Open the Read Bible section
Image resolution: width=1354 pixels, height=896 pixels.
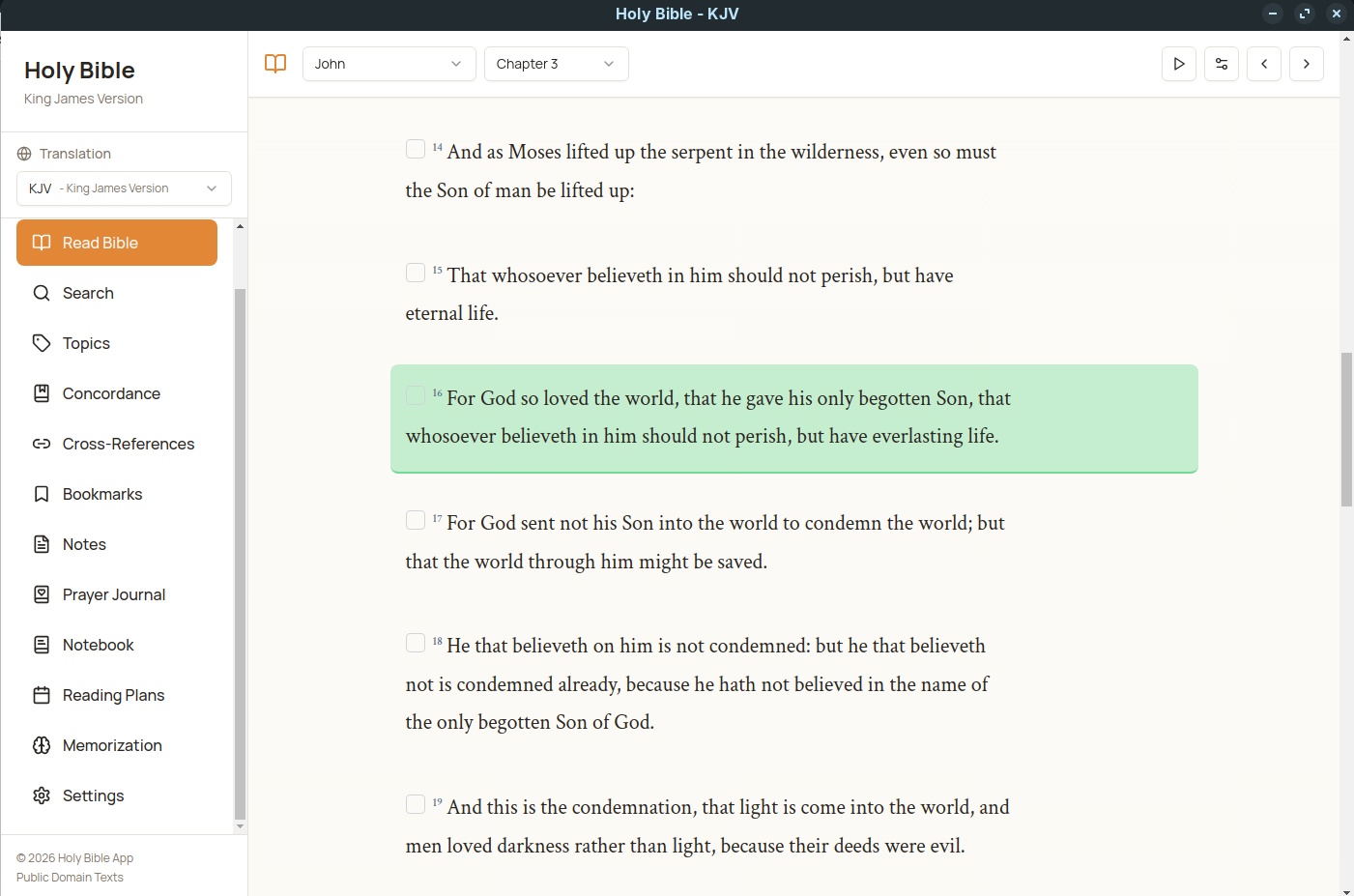coord(117,243)
